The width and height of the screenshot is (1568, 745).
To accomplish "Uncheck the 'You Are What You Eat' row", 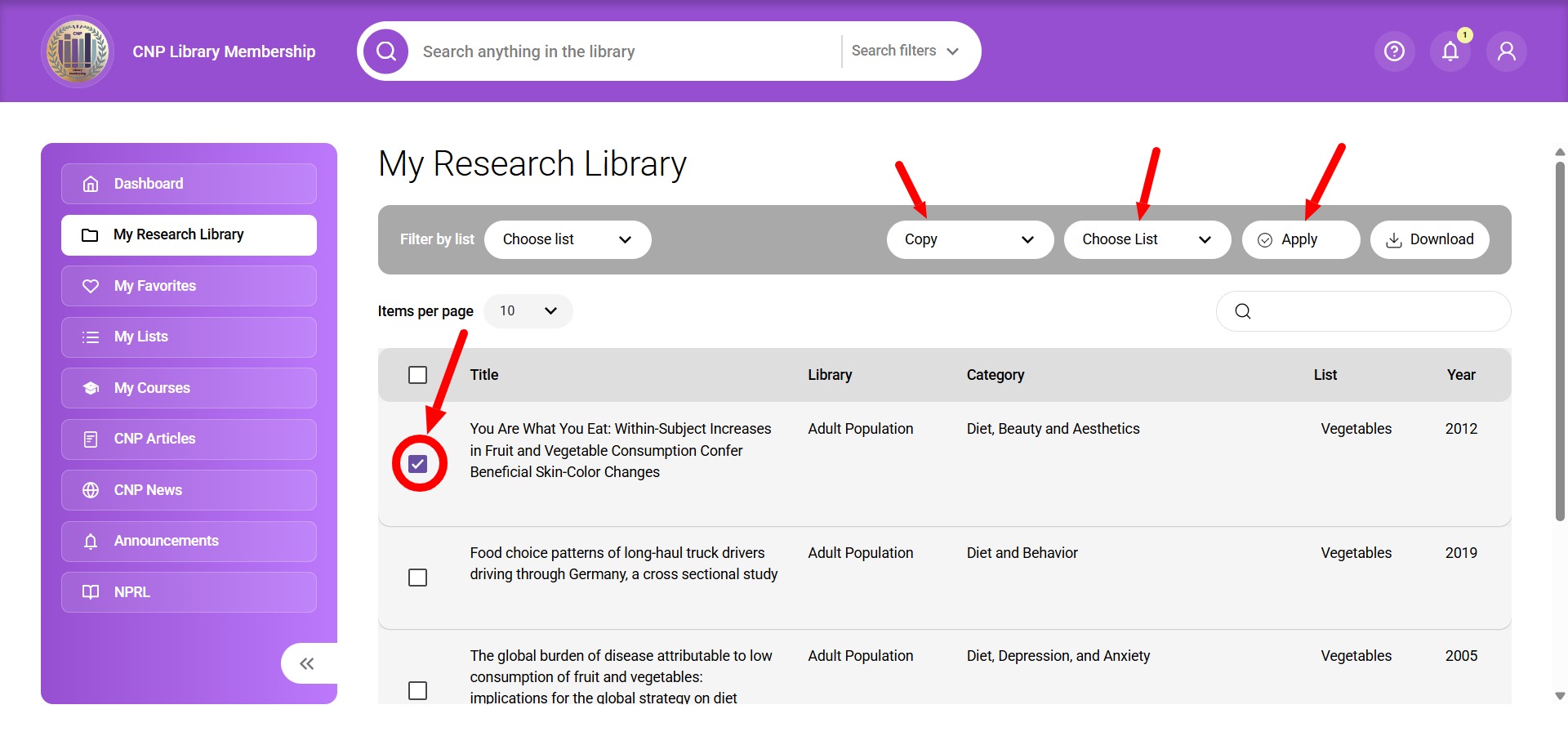I will pyautogui.click(x=418, y=464).
